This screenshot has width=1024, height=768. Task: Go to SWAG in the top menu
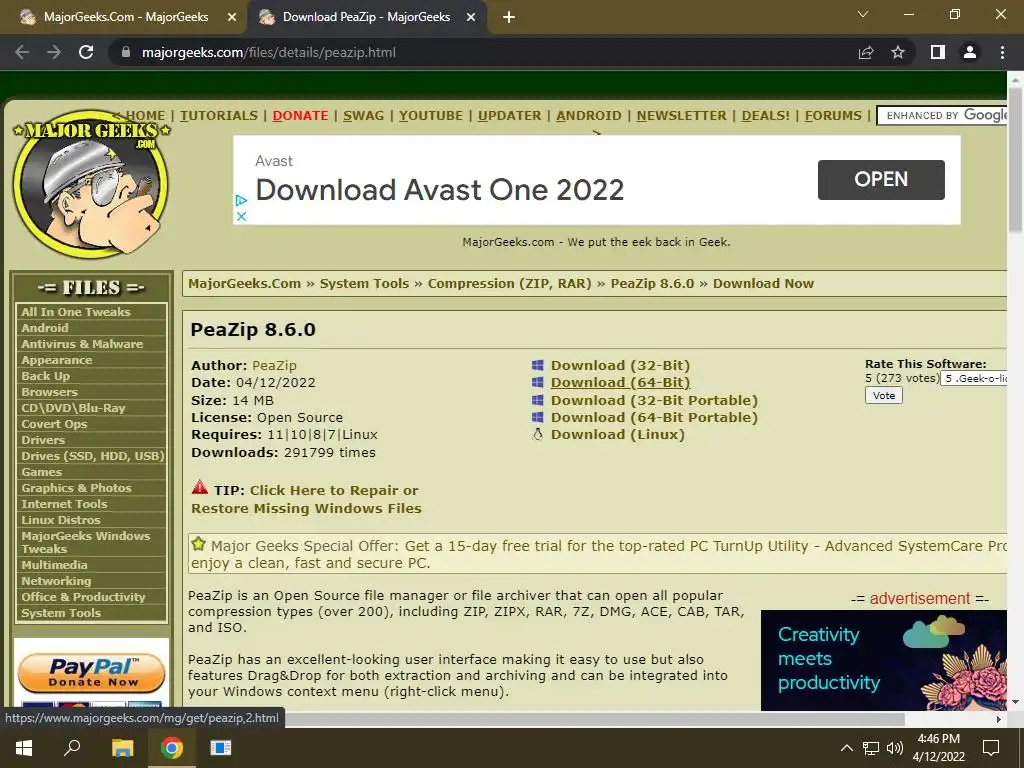click(364, 116)
